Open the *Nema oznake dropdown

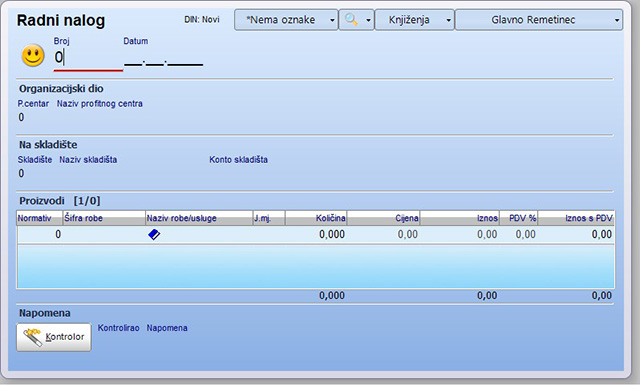pos(286,20)
